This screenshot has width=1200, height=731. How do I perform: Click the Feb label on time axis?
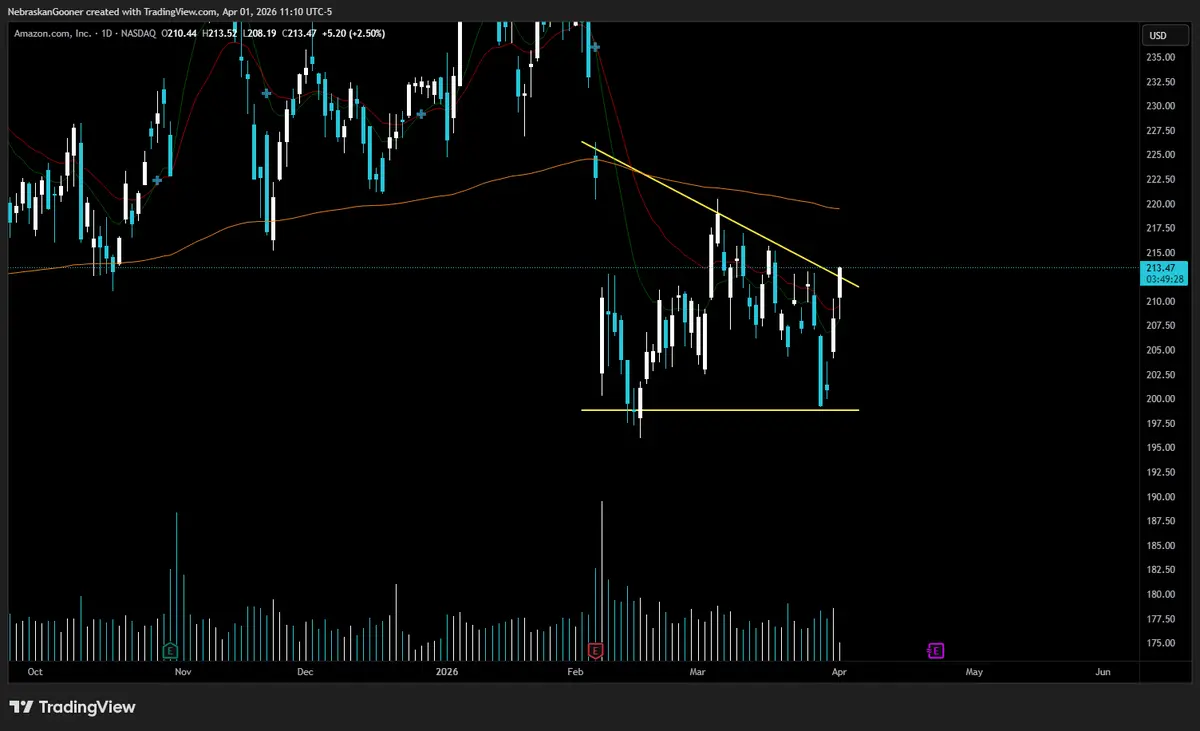click(574, 673)
